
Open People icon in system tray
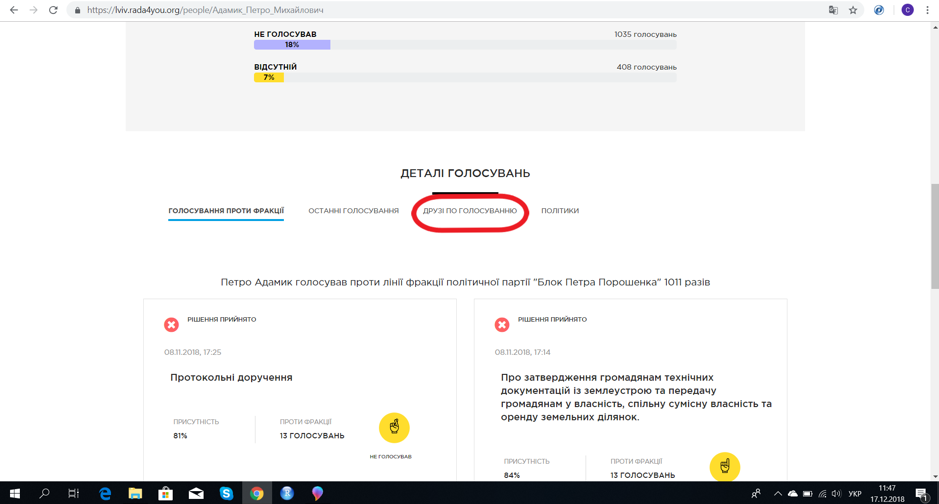(x=756, y=494)
